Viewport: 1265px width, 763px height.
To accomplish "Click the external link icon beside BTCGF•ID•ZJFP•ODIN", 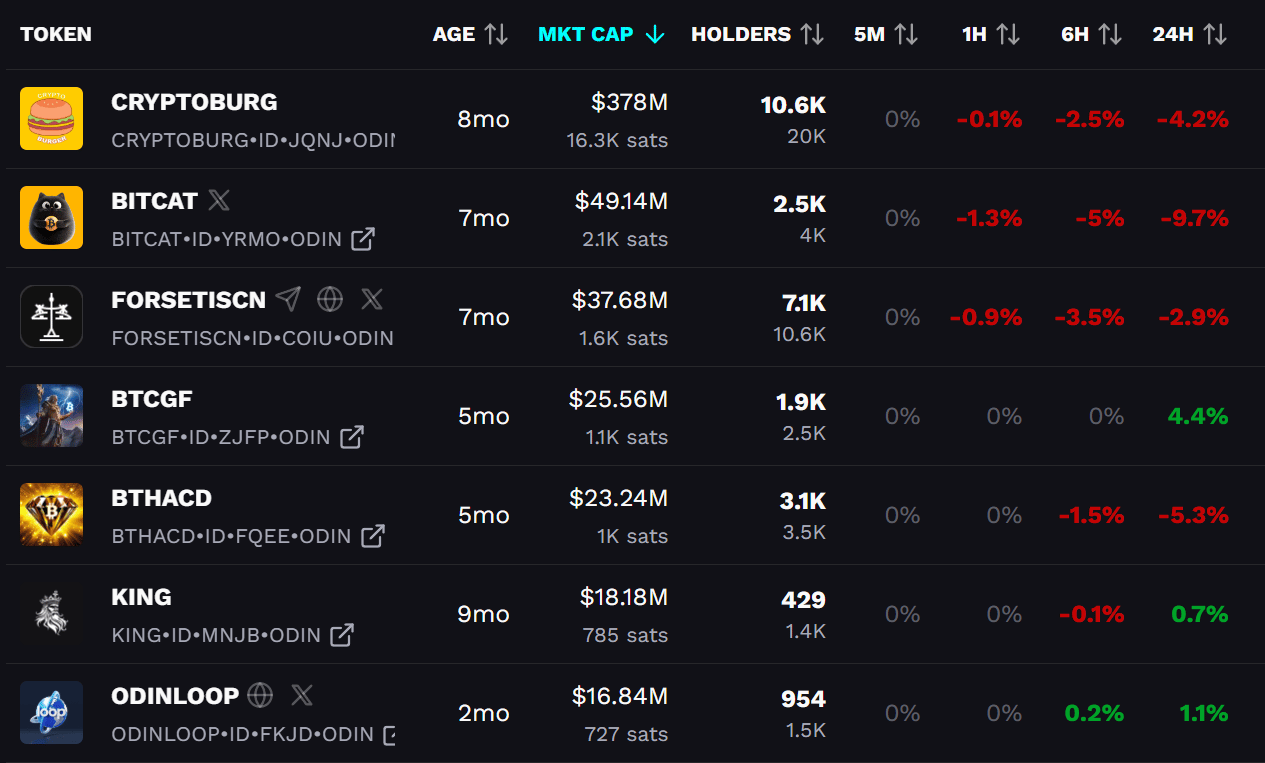I will [x=352, y=437].
